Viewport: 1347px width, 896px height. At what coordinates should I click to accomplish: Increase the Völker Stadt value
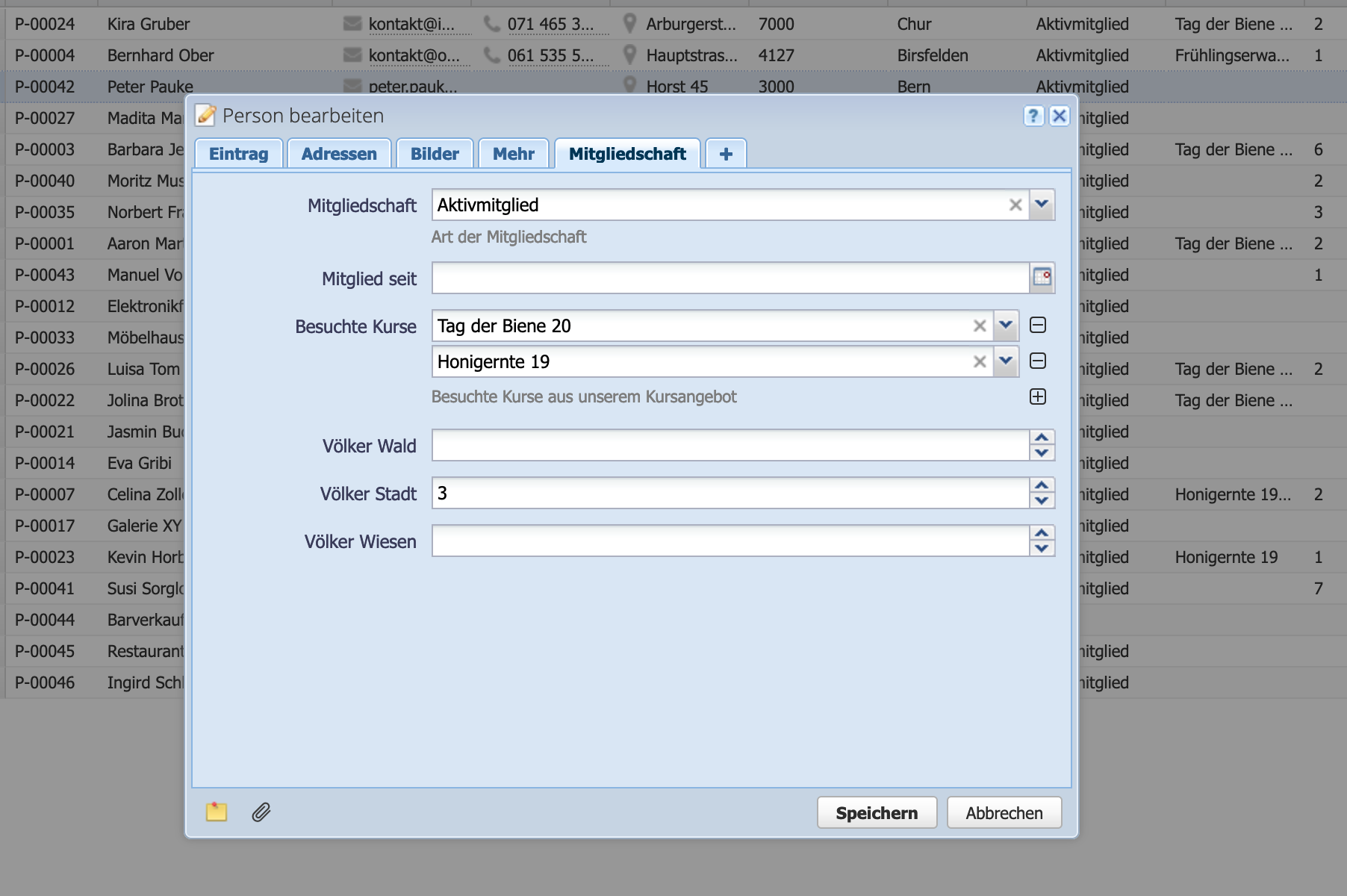tap(1042, 485)
